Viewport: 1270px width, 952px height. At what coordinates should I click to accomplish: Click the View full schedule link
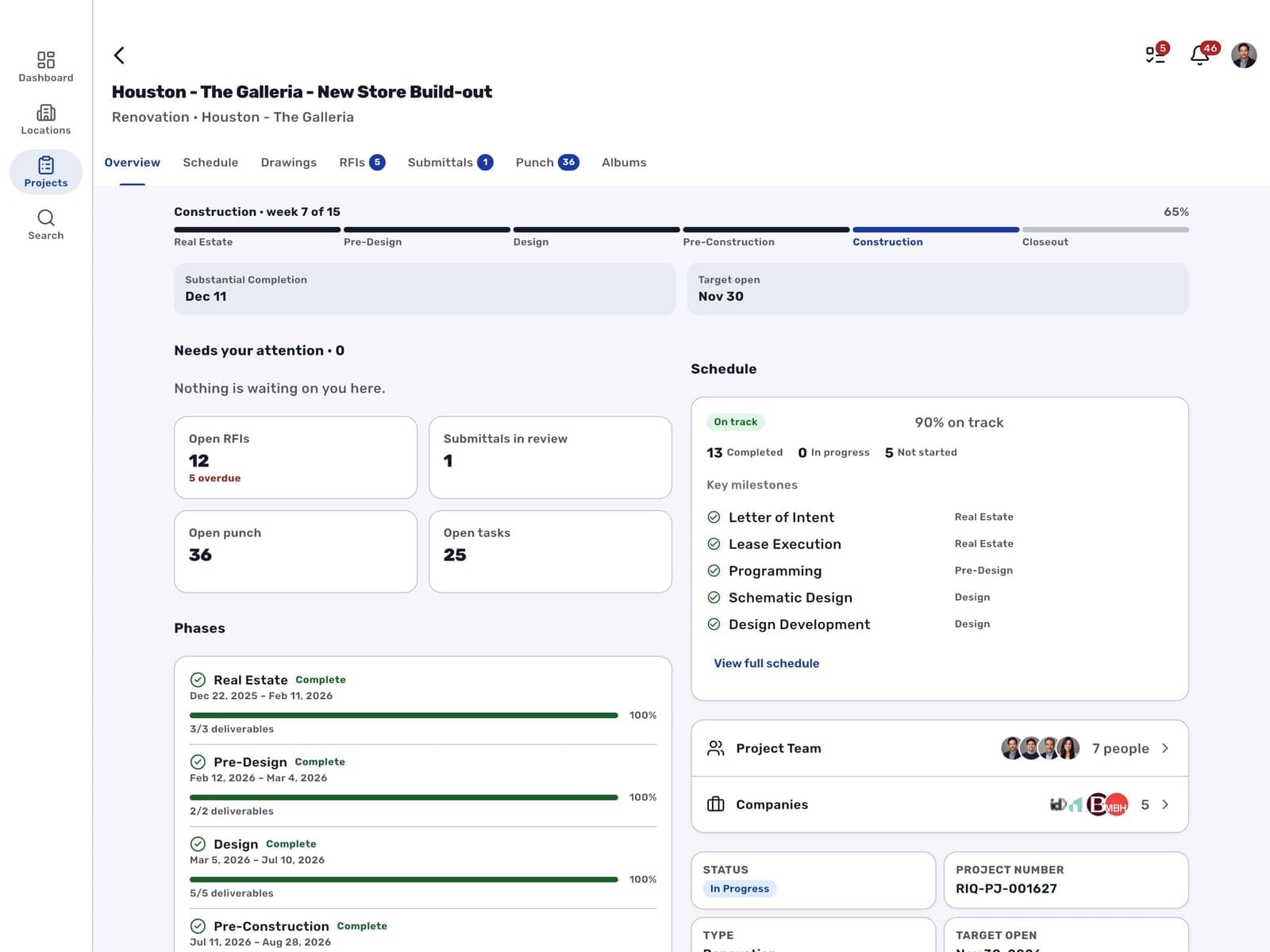point(766,663)
